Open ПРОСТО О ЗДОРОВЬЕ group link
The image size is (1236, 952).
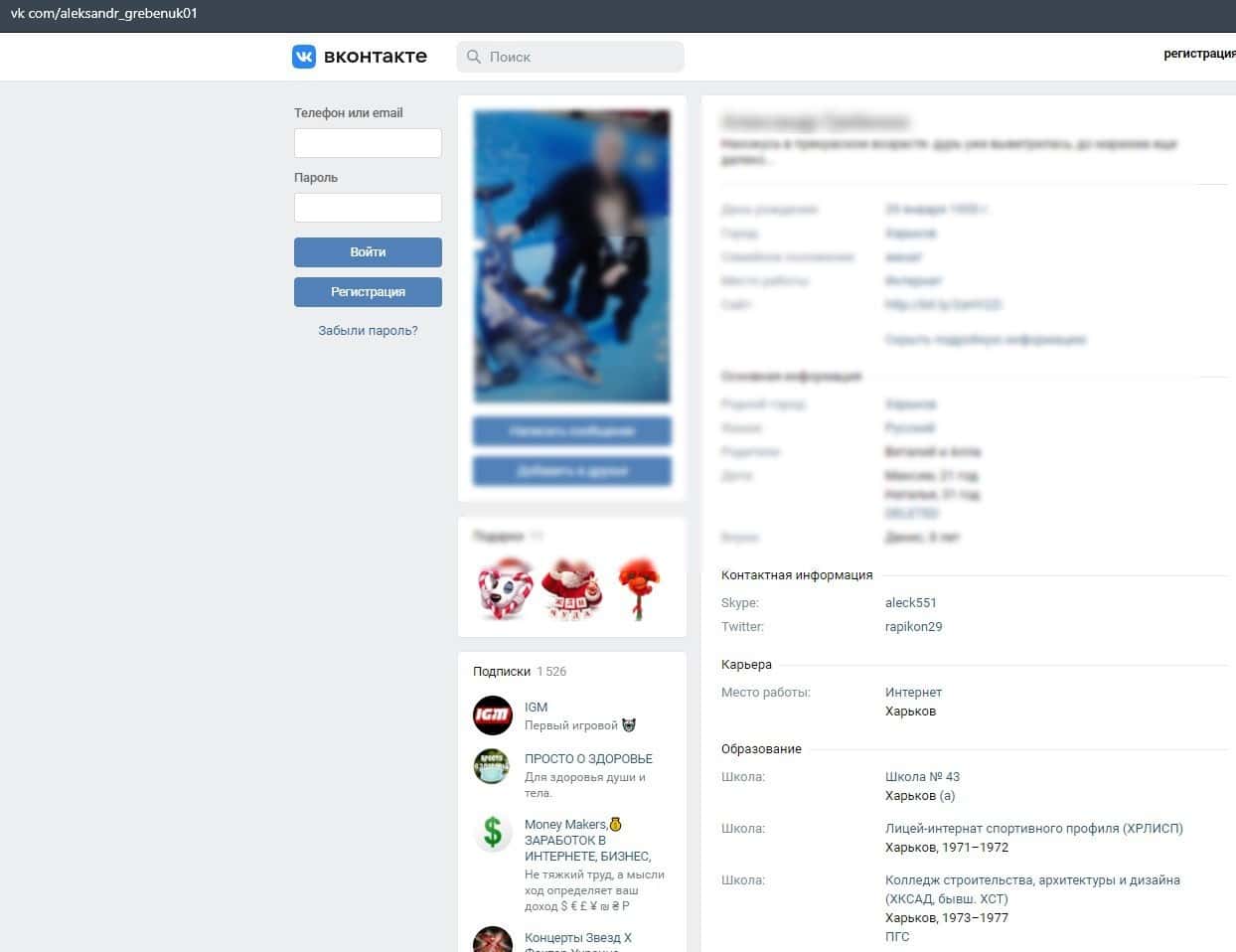tap(588, 758)
